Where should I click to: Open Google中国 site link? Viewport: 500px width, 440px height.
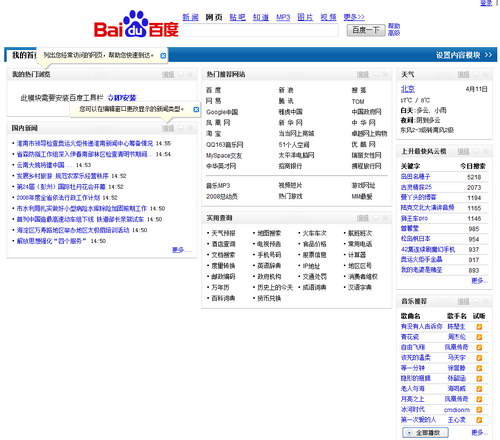(x=222, y=112)
